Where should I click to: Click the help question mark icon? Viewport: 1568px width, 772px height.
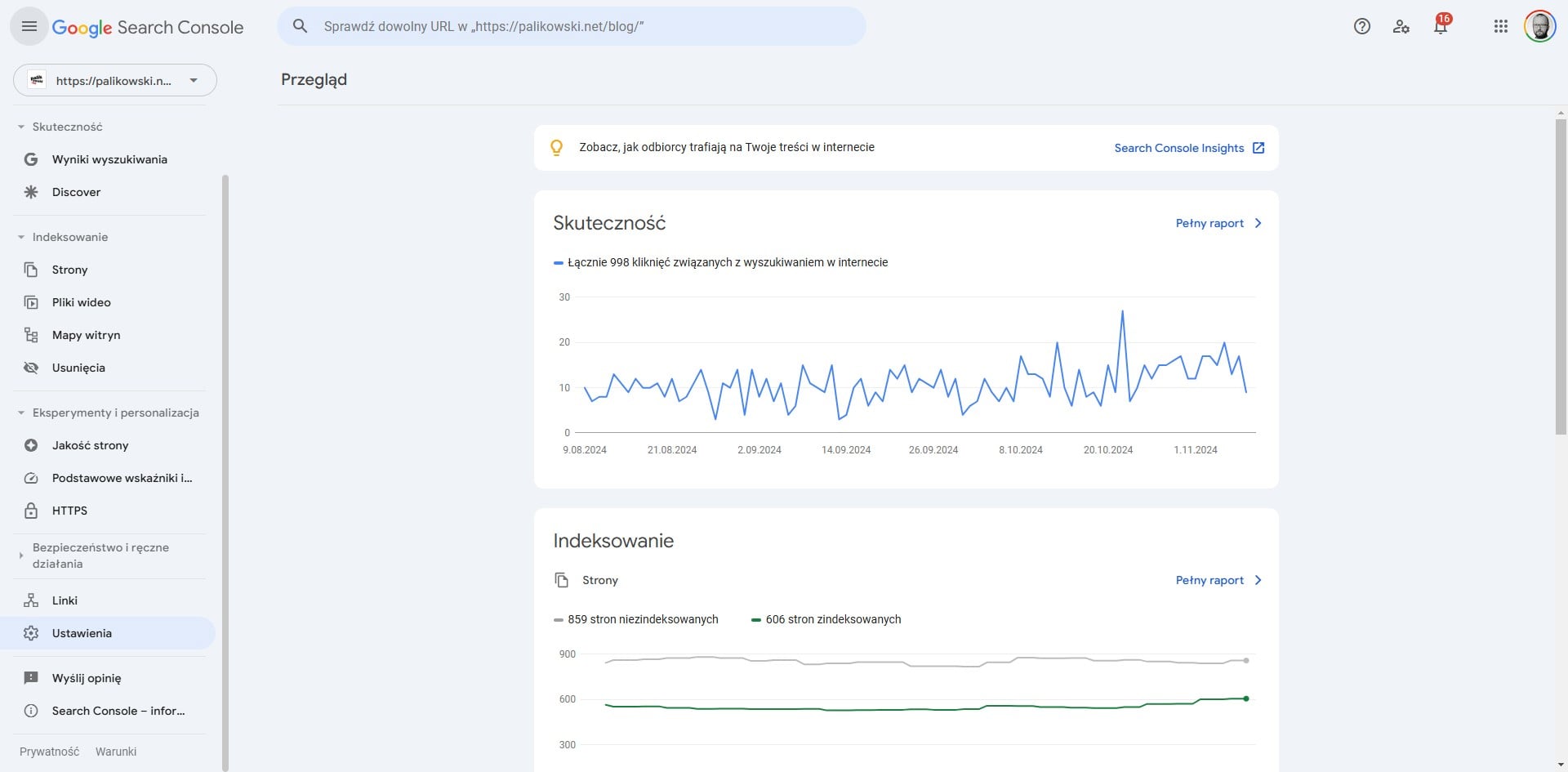(x=1361, y=27)
